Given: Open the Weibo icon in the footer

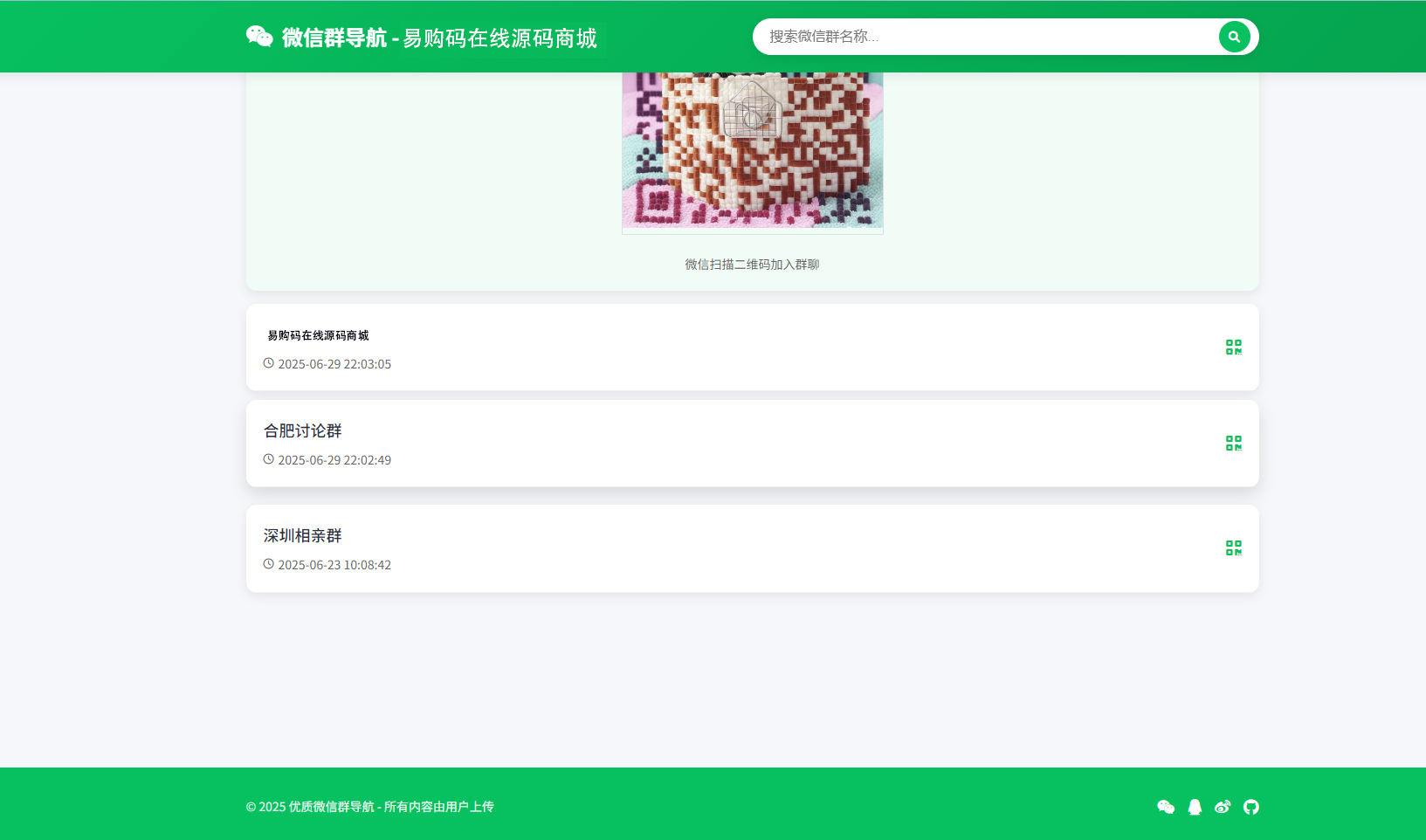Looking at the screenshot, I should tap(1223, 807).
